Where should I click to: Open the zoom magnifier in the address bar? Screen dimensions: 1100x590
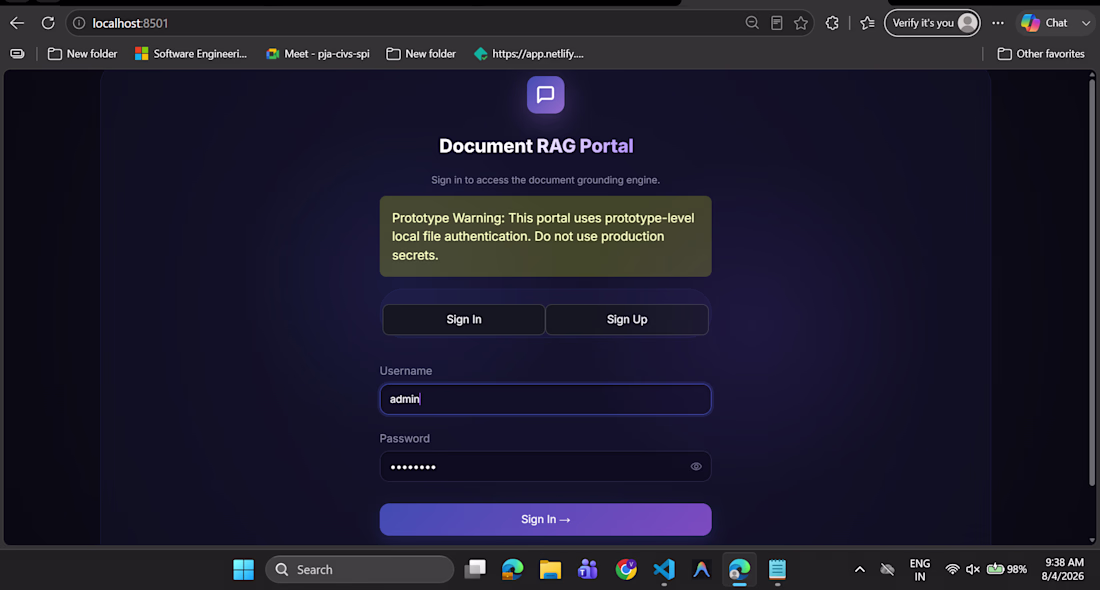[752, 23]
